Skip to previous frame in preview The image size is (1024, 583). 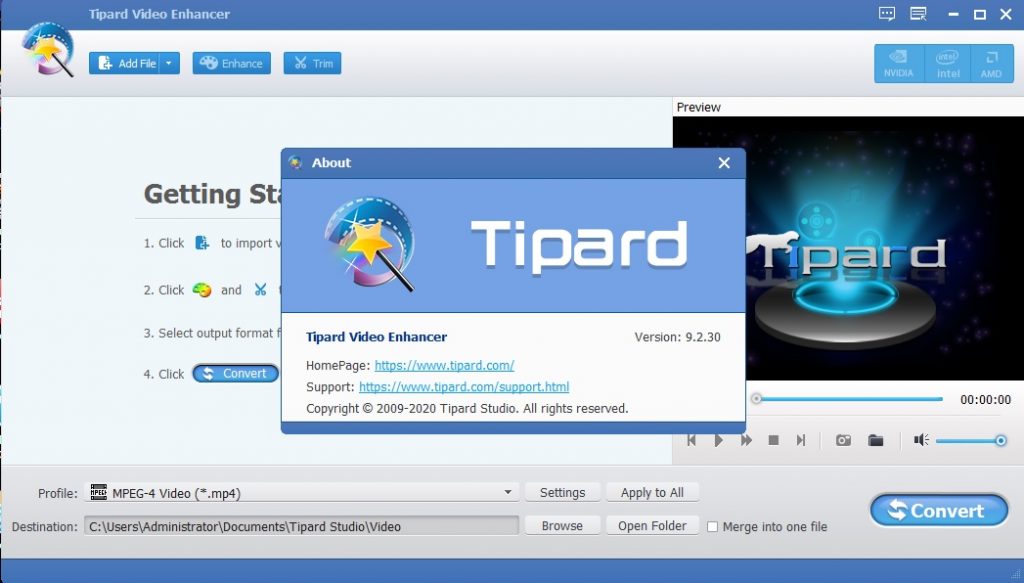[691, 441]
